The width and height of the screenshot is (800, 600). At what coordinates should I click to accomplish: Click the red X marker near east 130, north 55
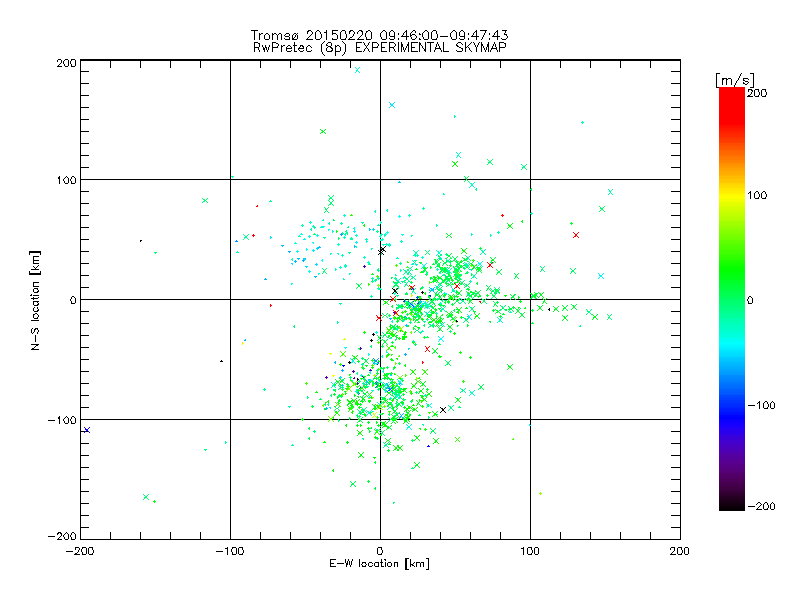576,235
